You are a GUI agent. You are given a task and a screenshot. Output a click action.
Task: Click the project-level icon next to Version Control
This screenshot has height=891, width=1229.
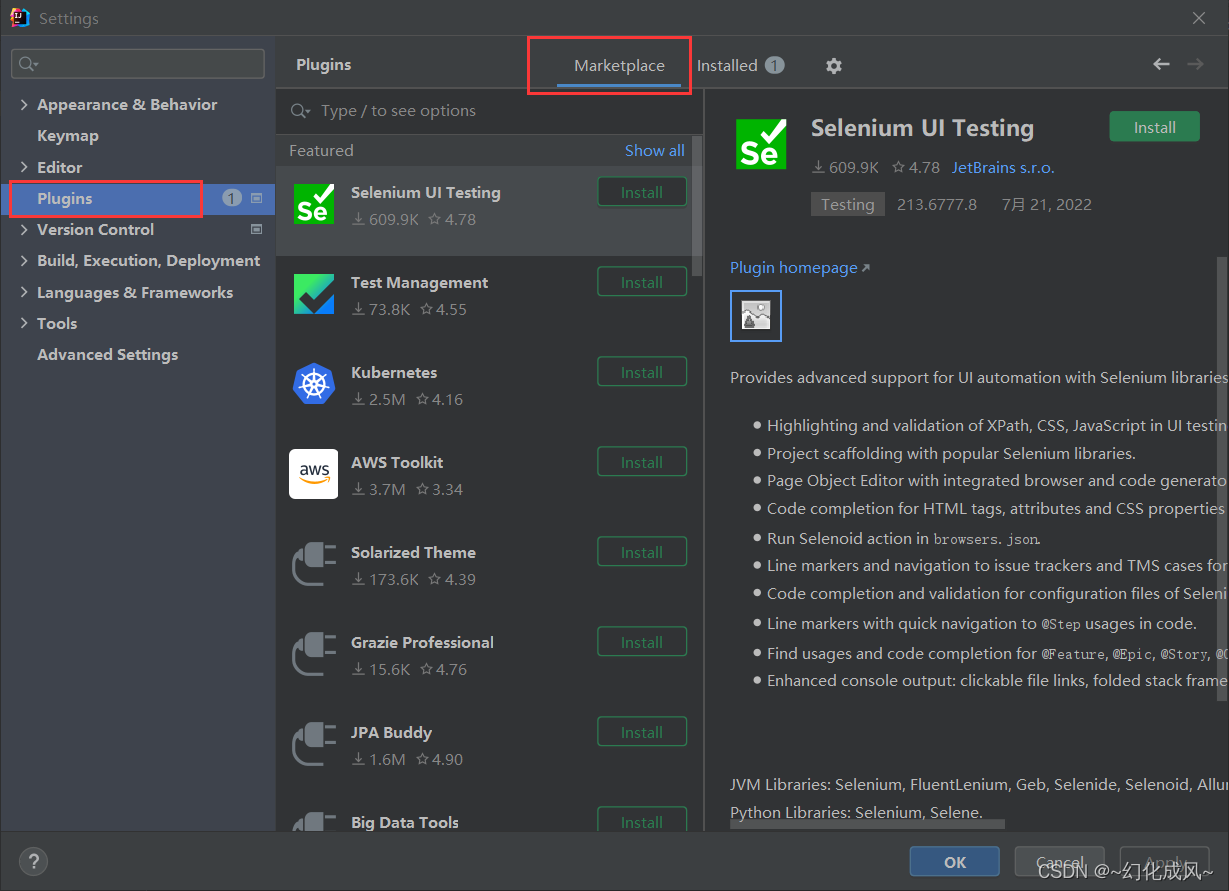[x=256, y=229]
